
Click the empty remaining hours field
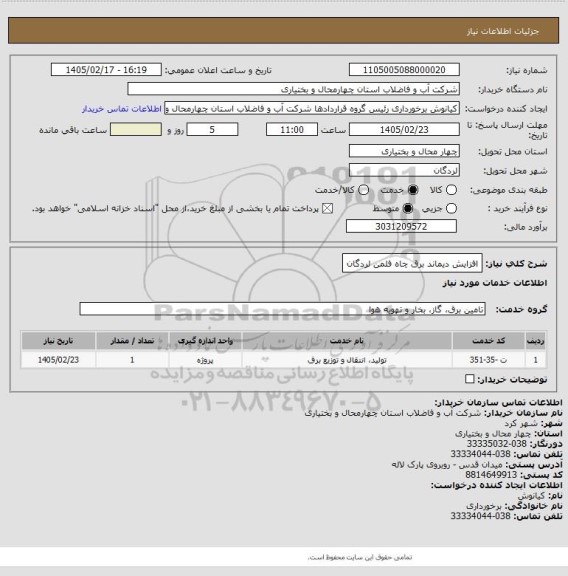click(136, 130)
